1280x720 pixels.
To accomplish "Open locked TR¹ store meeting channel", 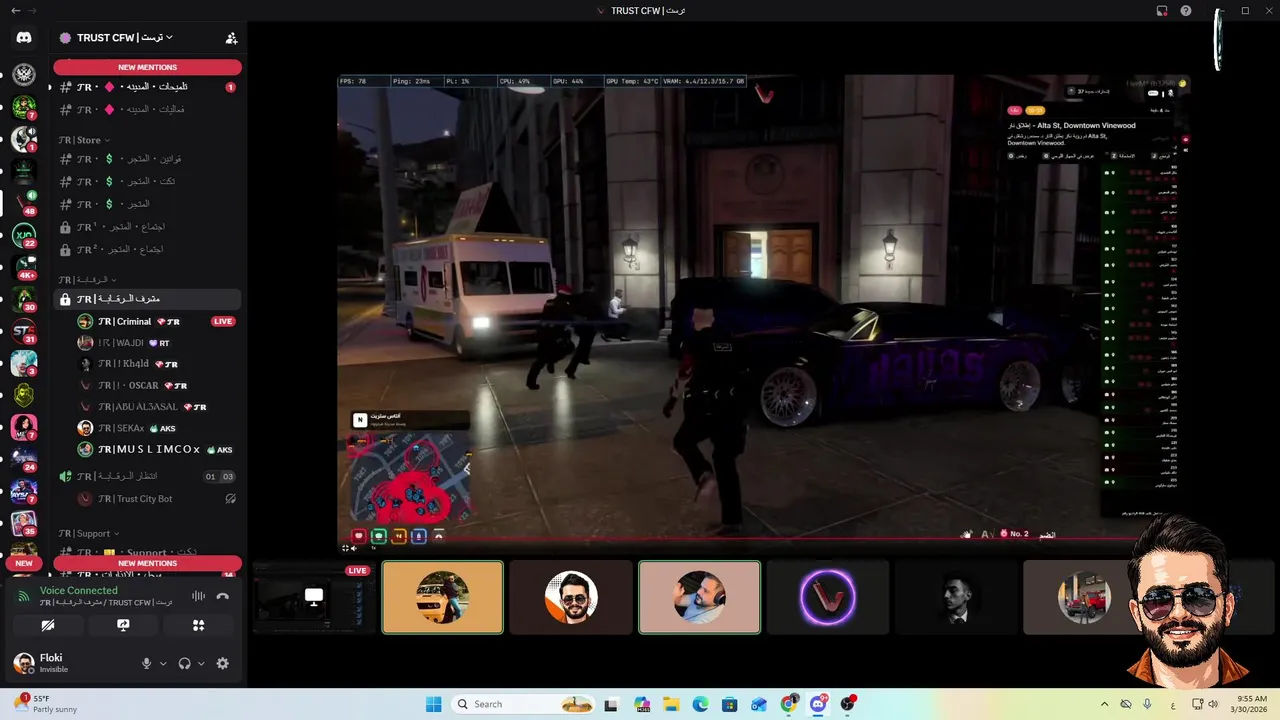I will pyautogui.click(x=147, y=227).
